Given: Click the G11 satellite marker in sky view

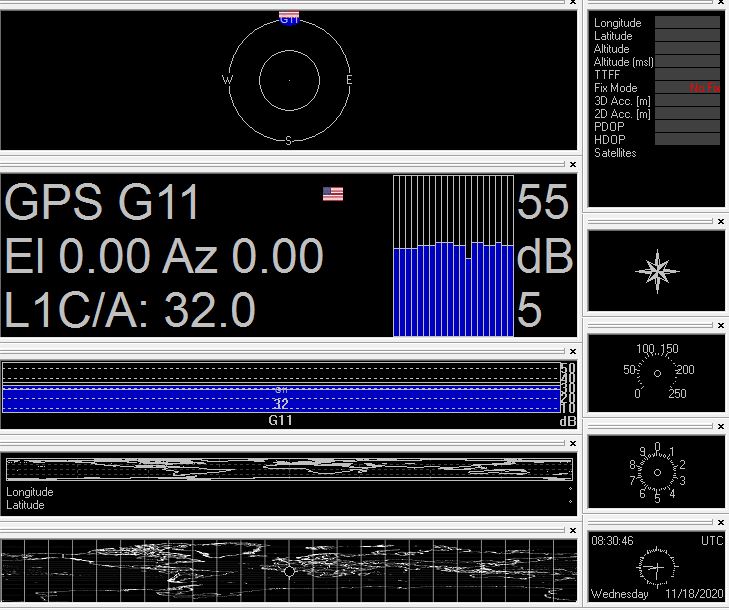Looking at the screenshot, I should pyautogui.click(x=289, y=18).
